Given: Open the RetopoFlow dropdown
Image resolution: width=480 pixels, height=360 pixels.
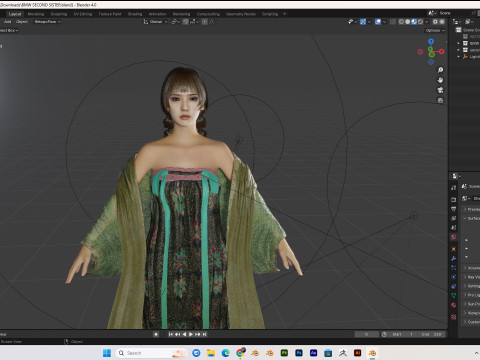Looking at the screenshot, I should pos(48,22).
